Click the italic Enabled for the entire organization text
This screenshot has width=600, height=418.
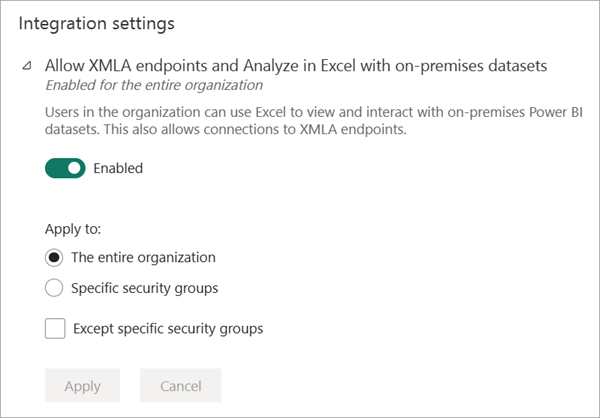(x=154, y=85)
